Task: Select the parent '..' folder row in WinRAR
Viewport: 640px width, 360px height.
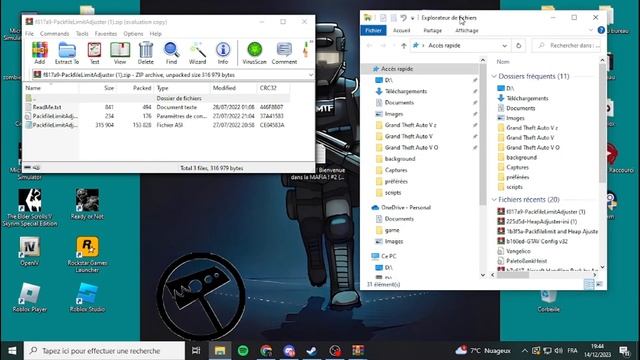Action: coord(156,98)
